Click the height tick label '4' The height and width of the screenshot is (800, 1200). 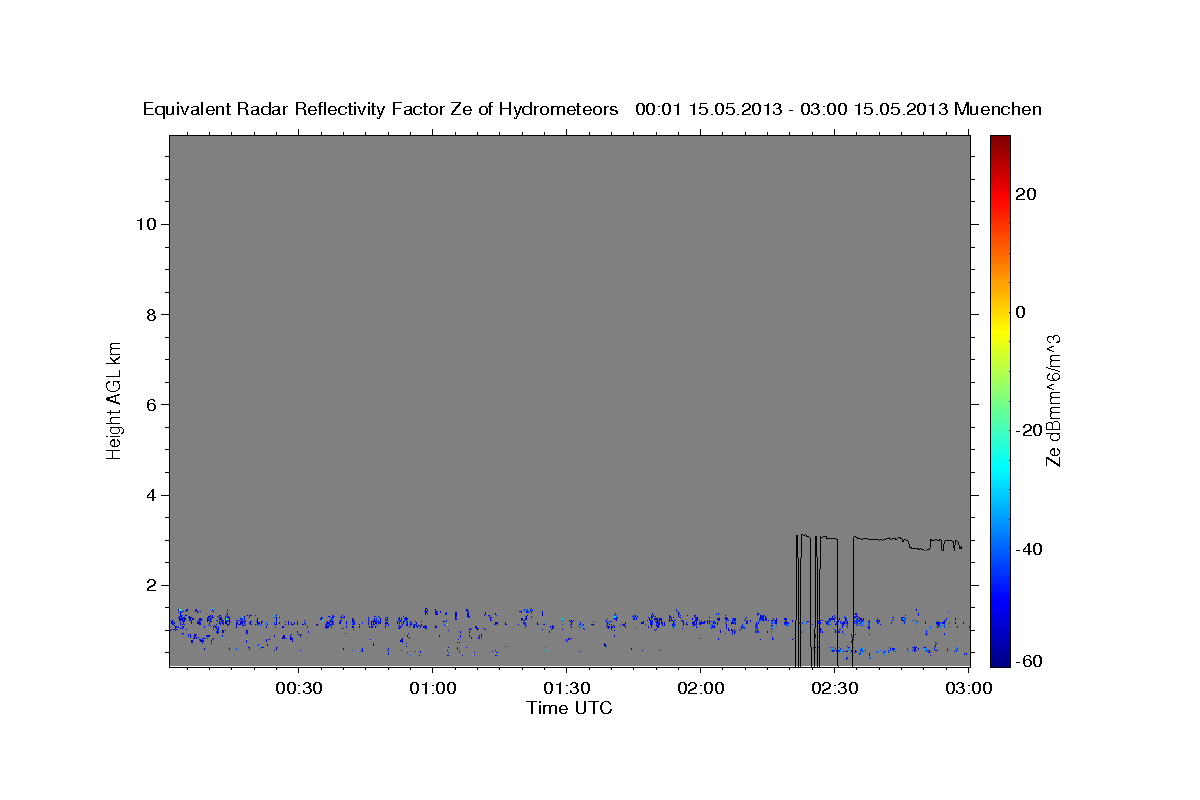[x=149, y=495]
